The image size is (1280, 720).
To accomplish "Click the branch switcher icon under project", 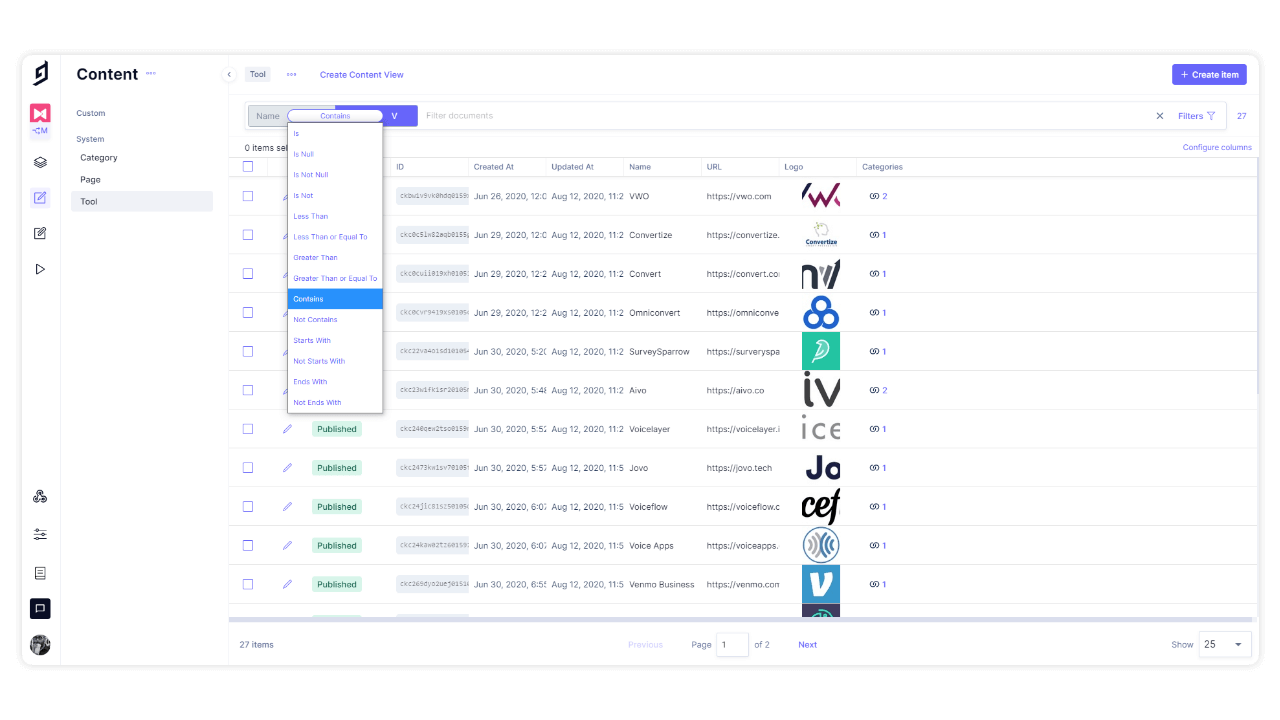I will [40, 131].
